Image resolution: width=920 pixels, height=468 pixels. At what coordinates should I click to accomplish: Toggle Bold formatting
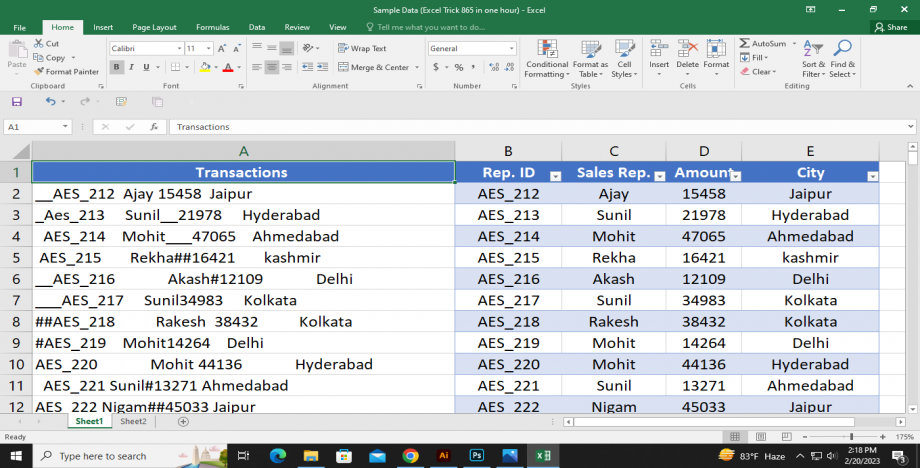coord(117,67)
